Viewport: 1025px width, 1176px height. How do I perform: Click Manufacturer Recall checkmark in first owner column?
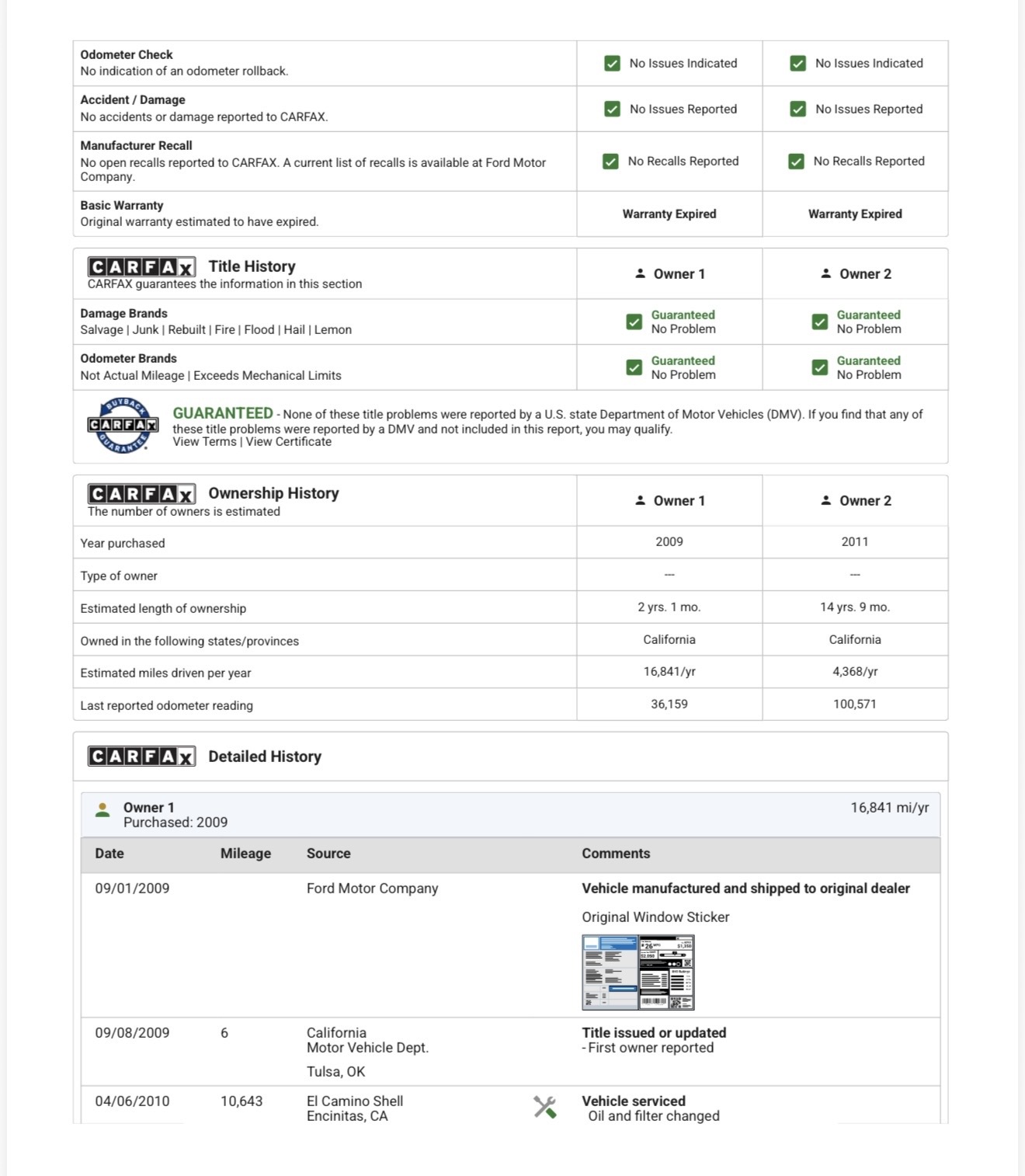(x=611, y=162)
